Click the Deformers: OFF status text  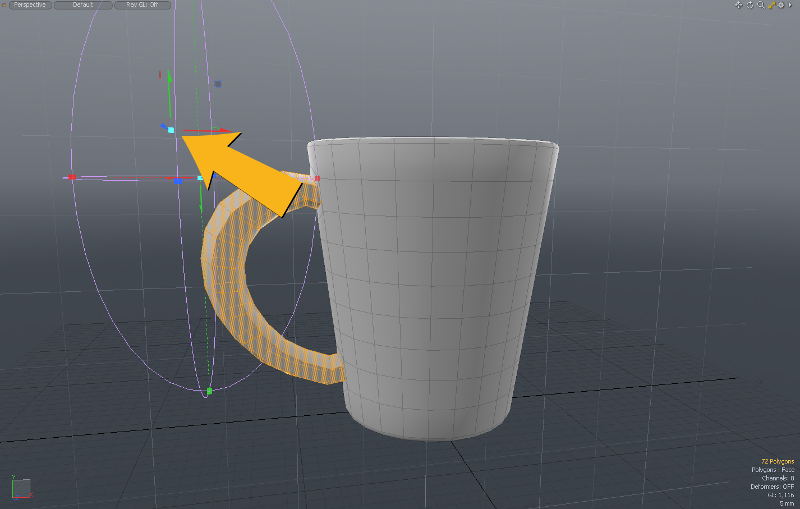pos(772,486)
